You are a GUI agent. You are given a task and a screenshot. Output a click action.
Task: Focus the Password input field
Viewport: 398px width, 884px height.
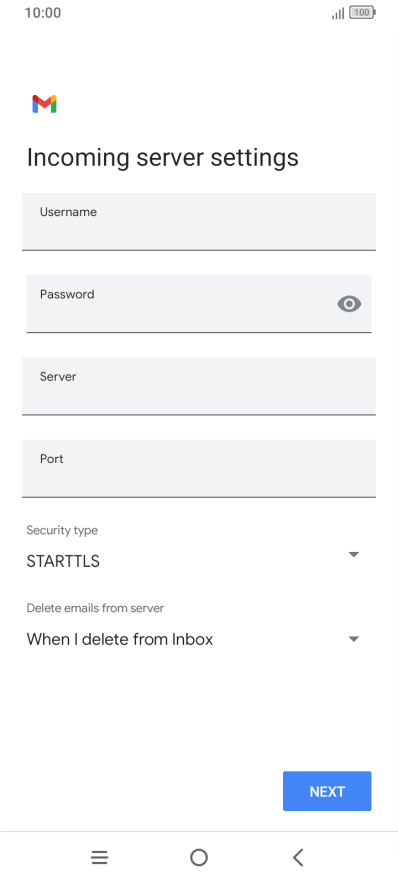(x=199, y=304)
